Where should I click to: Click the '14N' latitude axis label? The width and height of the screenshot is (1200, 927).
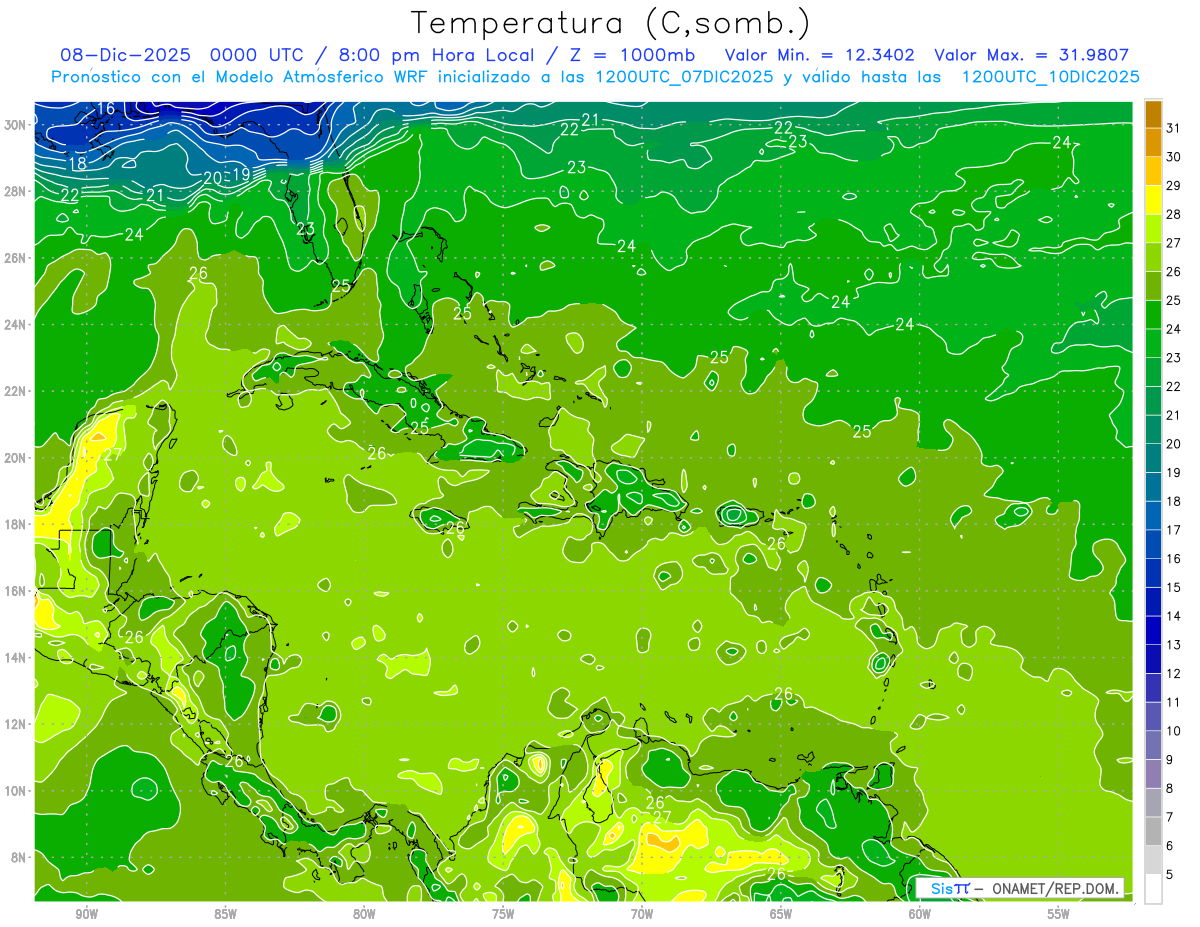tap(13, 657)
